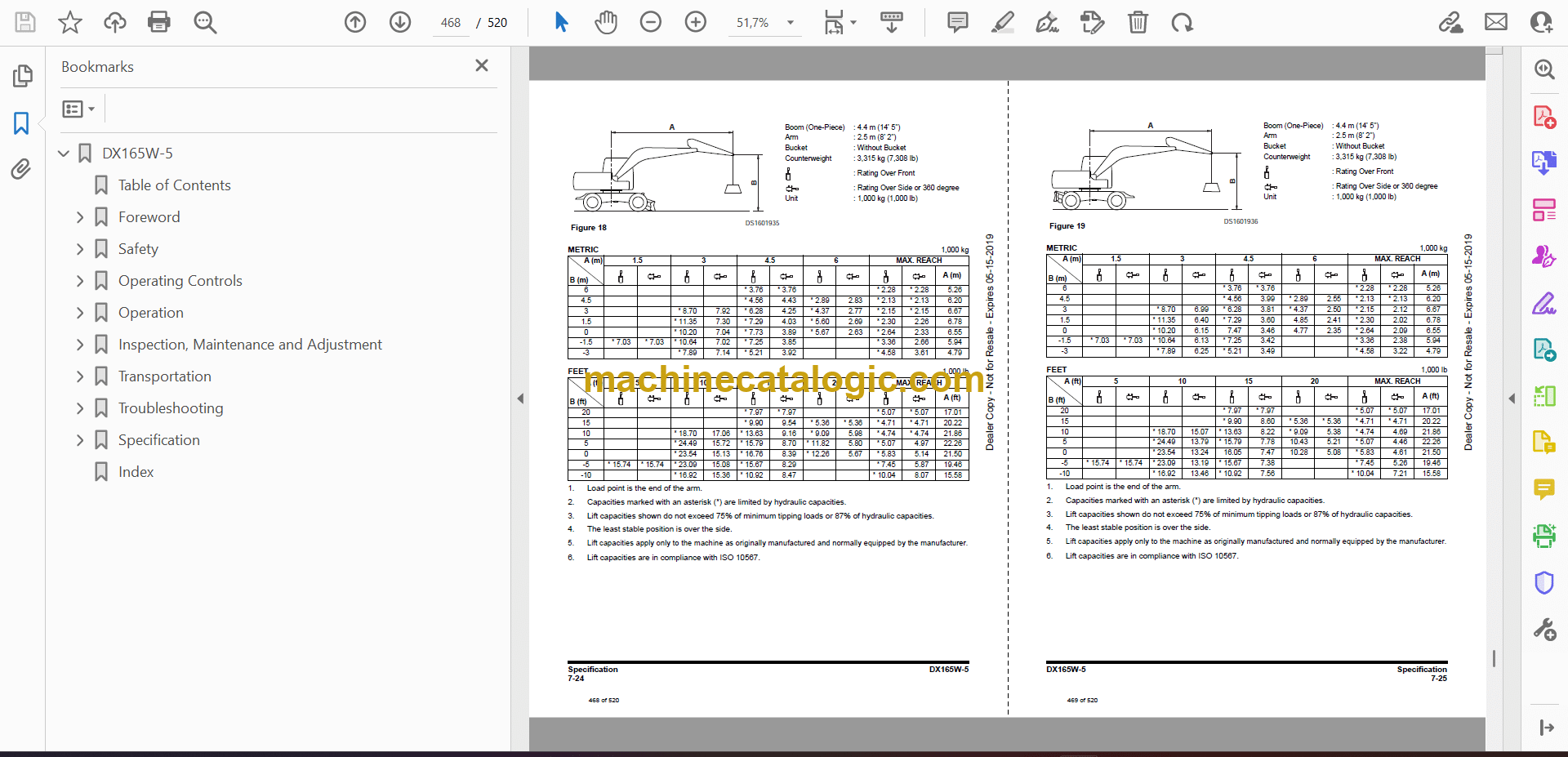
Task: Open the find text search tool
Action: [x=205, y=22]
